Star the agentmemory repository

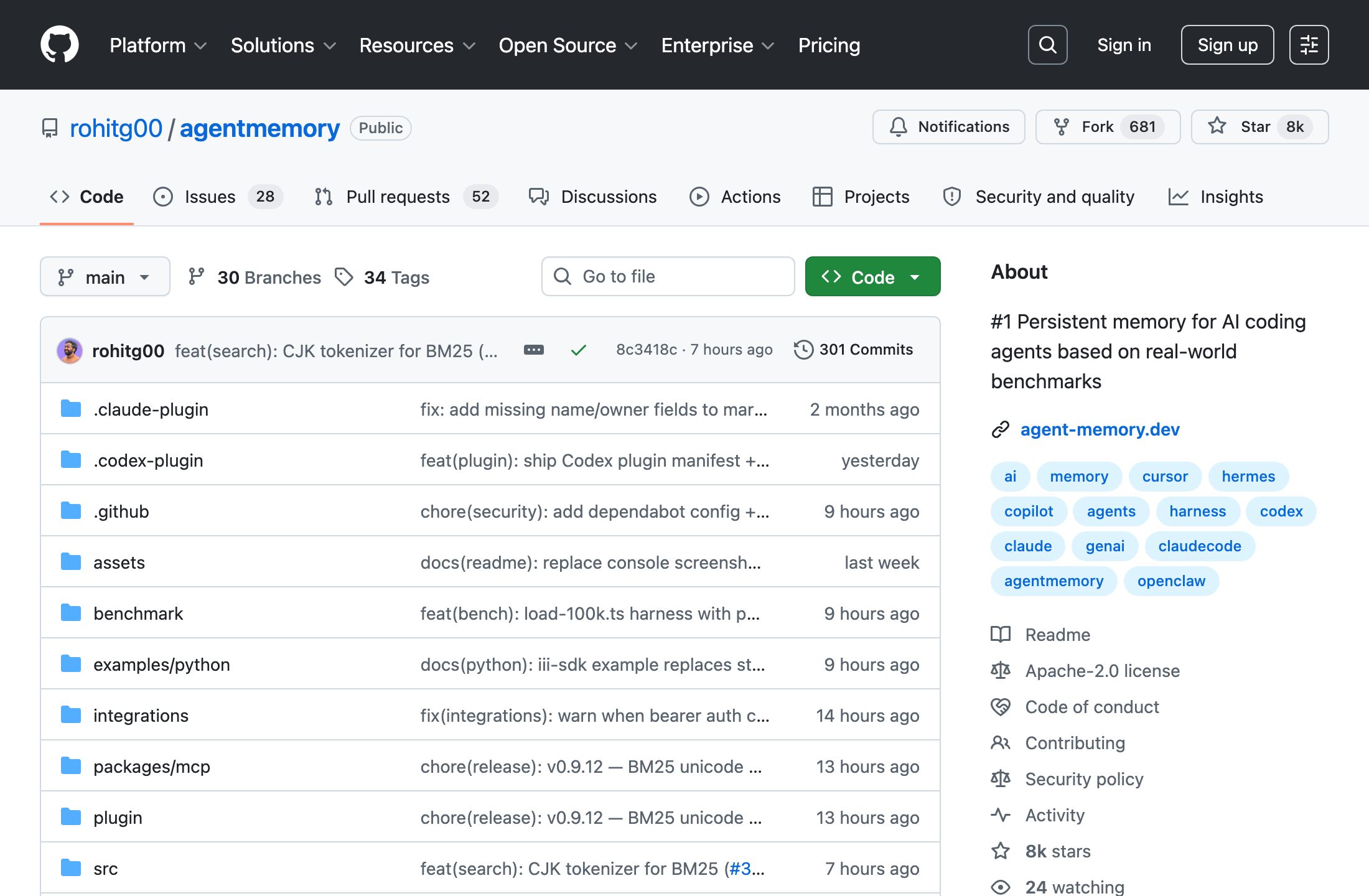pos(1259,127)
